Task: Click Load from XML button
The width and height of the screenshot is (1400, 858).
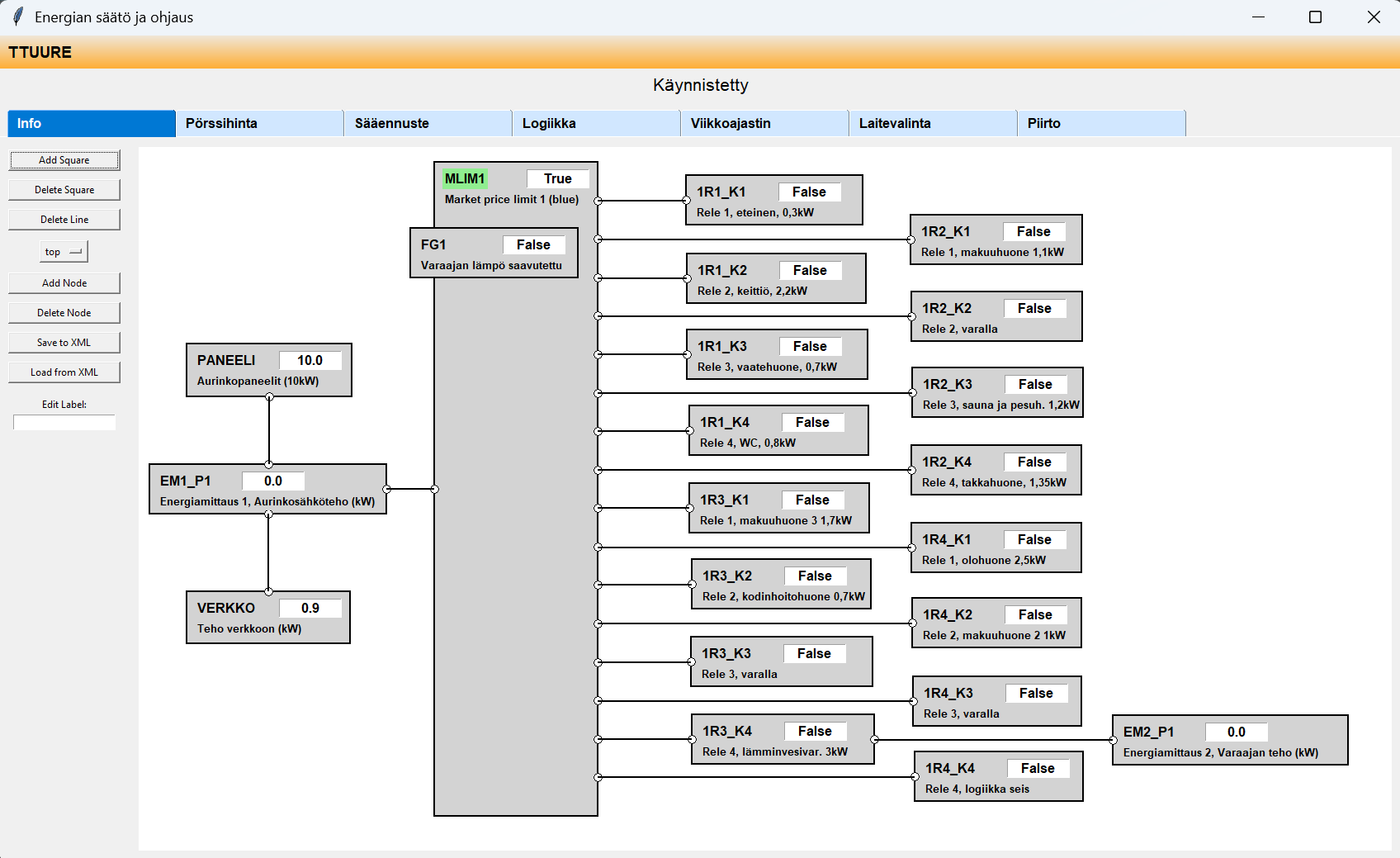Action: [x=64, y=372]
